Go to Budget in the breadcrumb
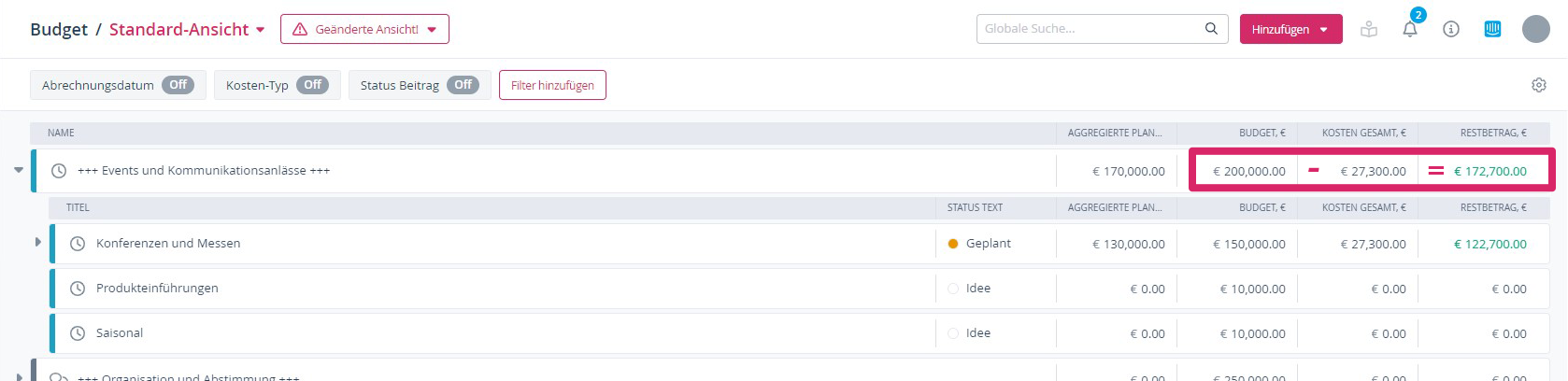This screenshot has height=381, width=1568. pos(58,30)
